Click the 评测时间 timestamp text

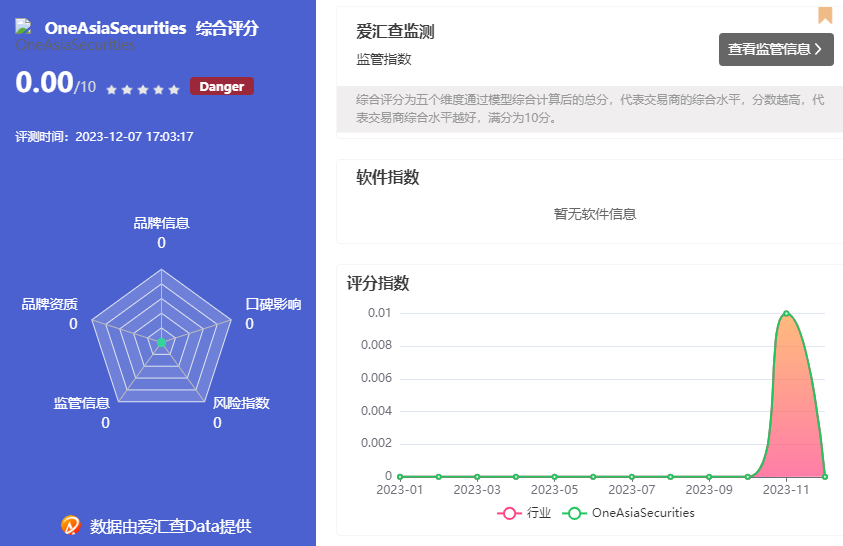tap(104, 136)
